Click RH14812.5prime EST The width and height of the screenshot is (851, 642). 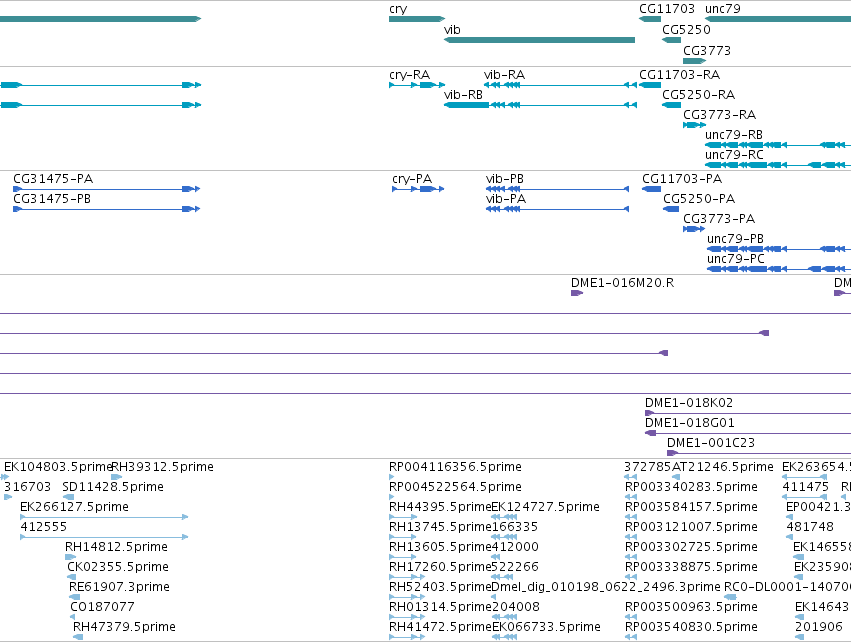tap(71, 557)
